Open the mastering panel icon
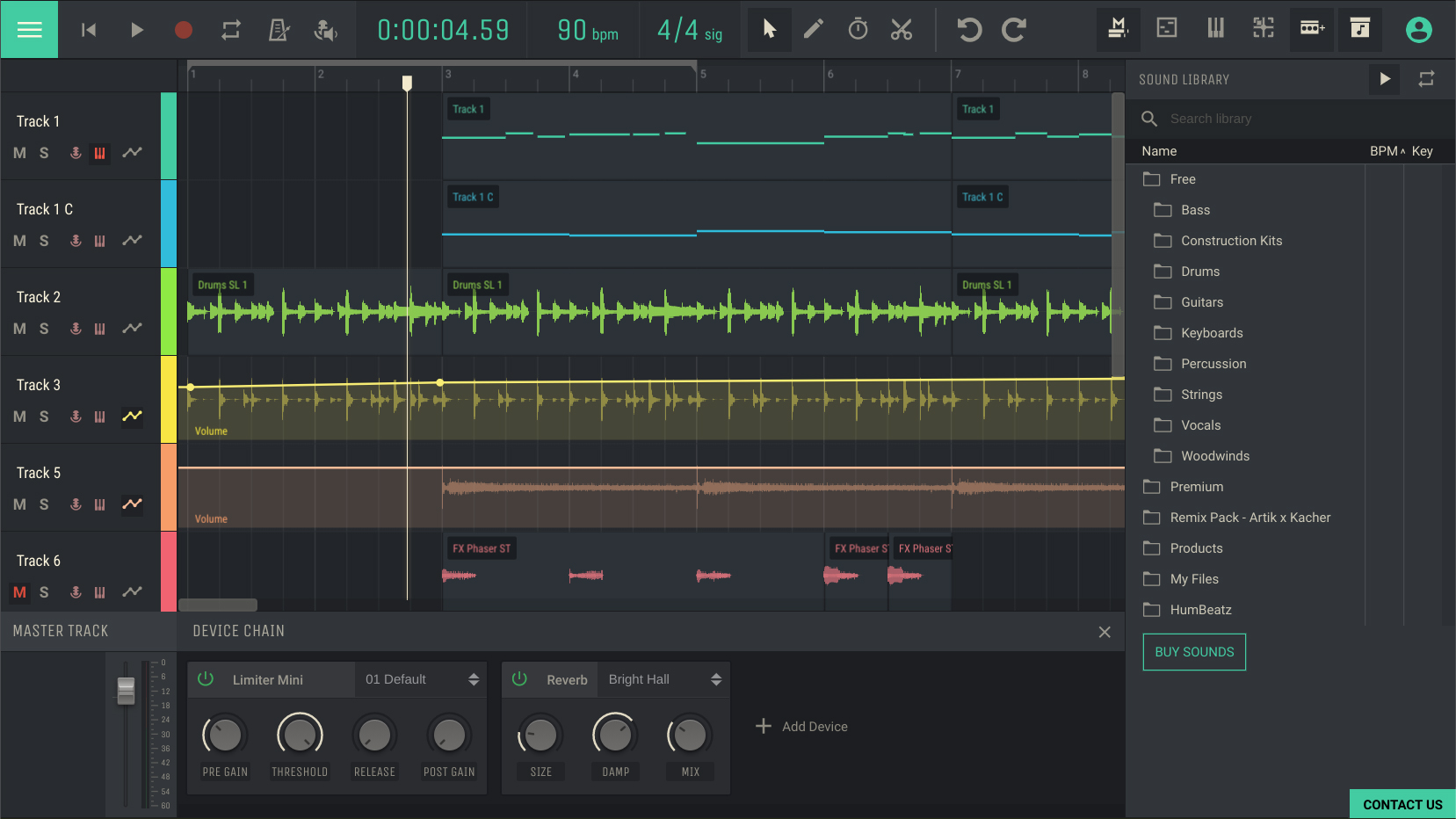Viewport: 1456px width, 819px height. [x=1118, y=29]
